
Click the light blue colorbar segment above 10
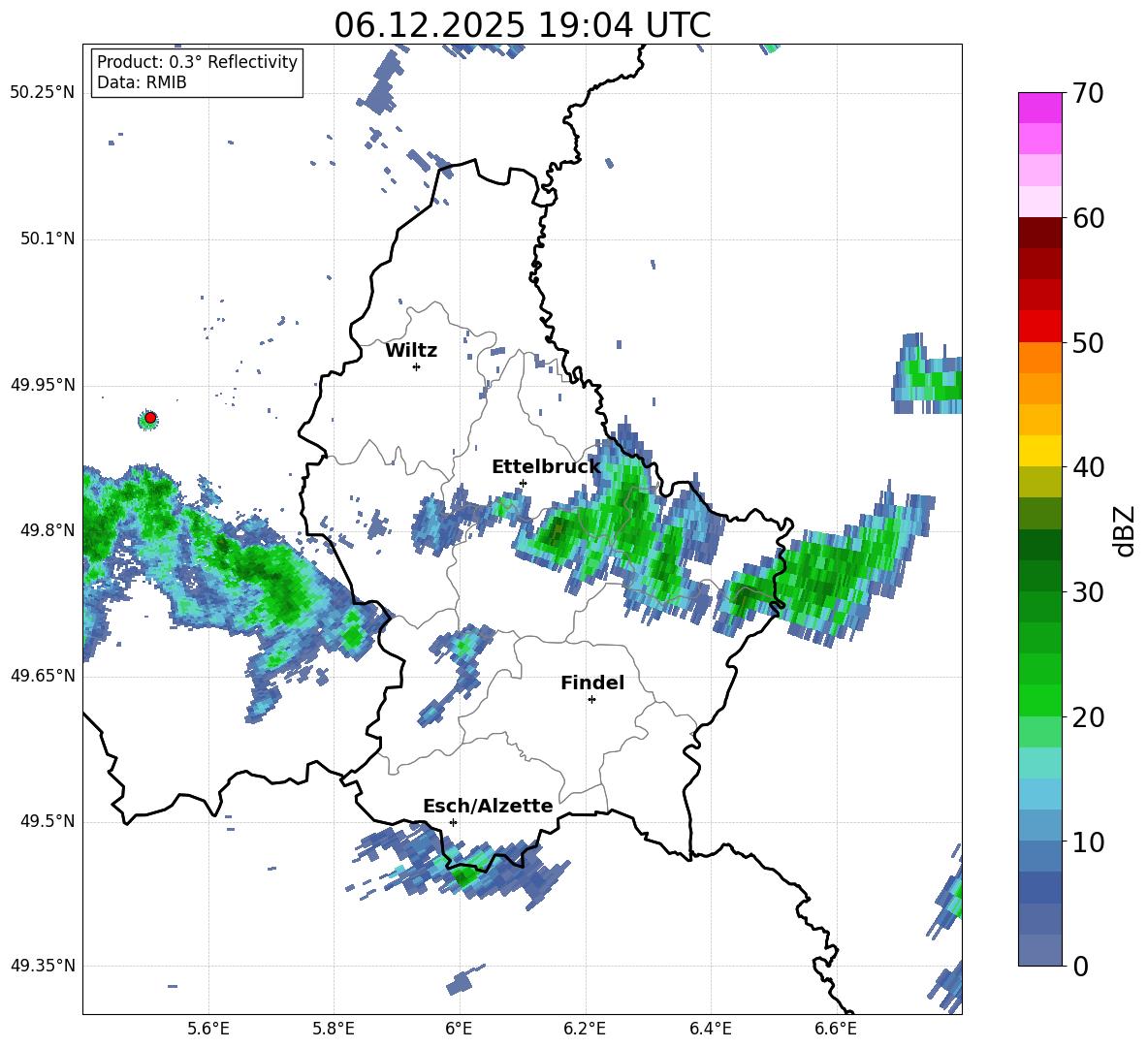click(1040, 826)
